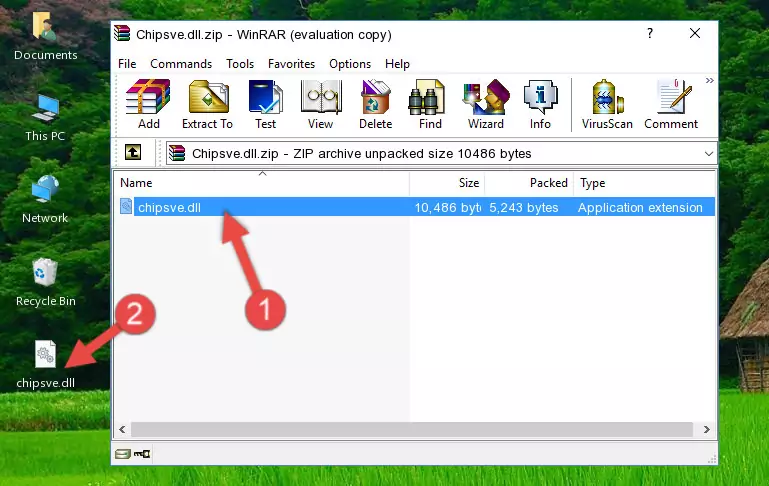This screenshot has height=486, width=769.
Task: Run the VirusScan toolbar icon
Action: point(607,104)
